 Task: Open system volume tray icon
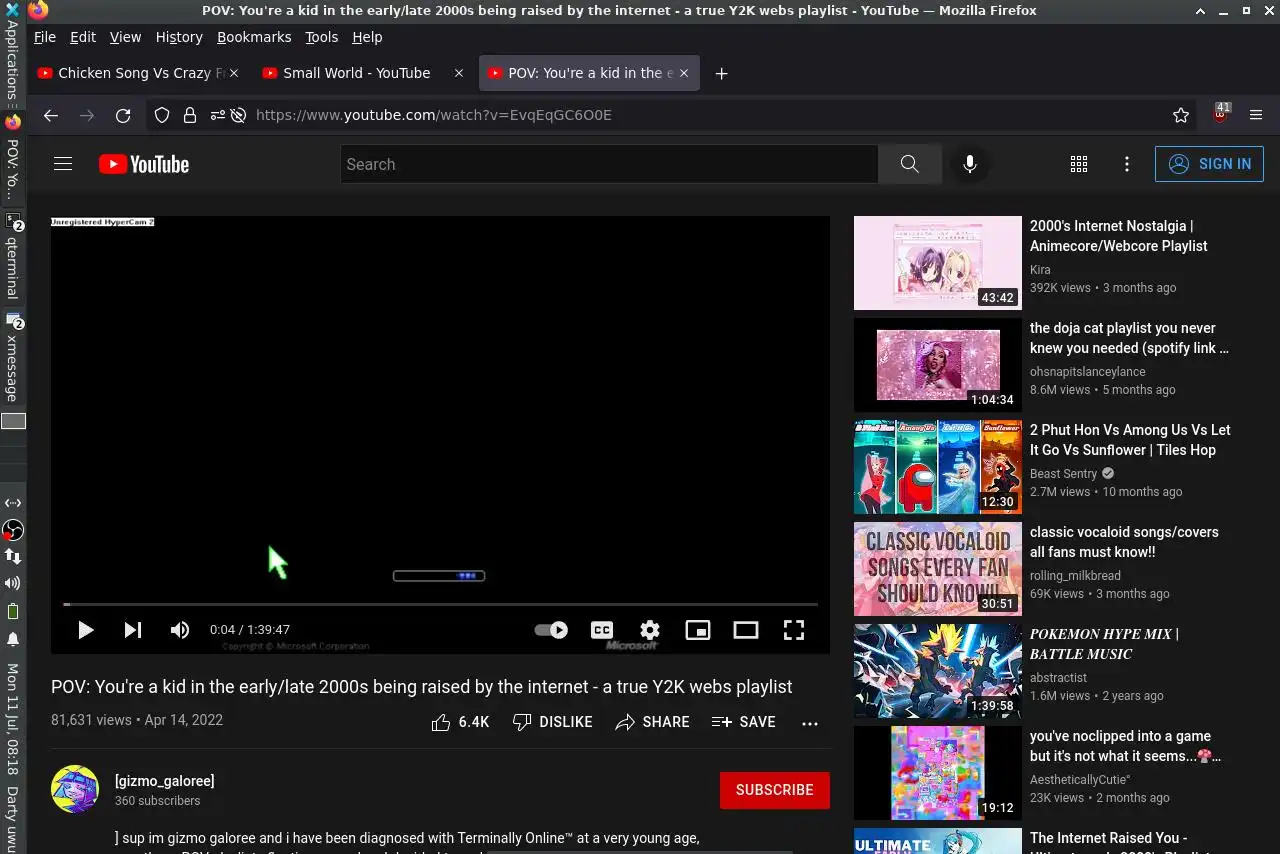pyautogui.click(x=13, y=583)
